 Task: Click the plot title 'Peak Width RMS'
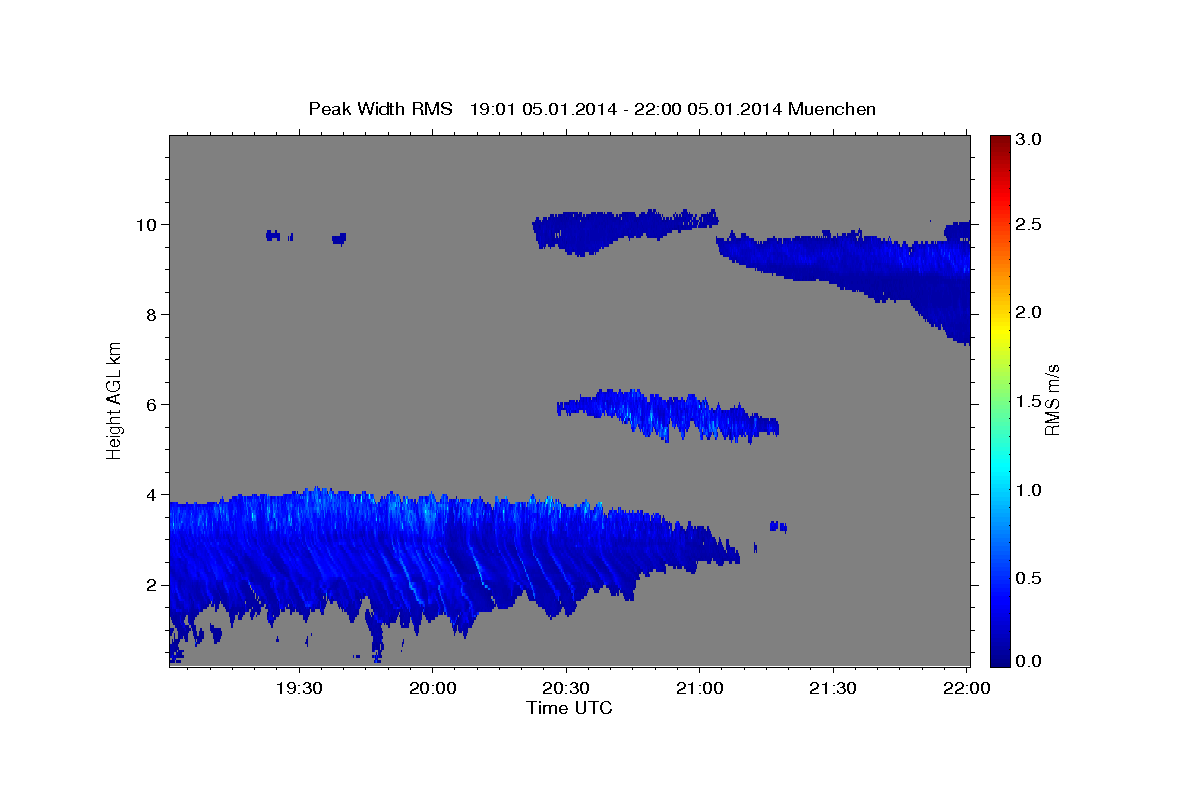[x=381, y=108]
